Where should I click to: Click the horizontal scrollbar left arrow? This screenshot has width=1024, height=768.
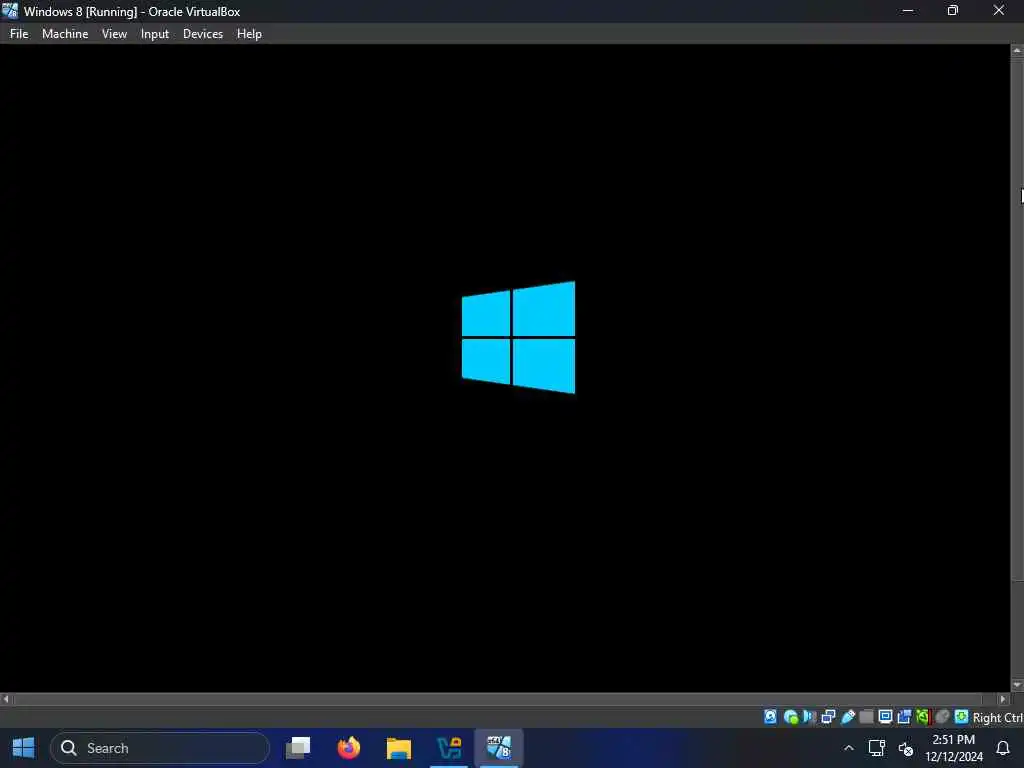pos(6,699)
